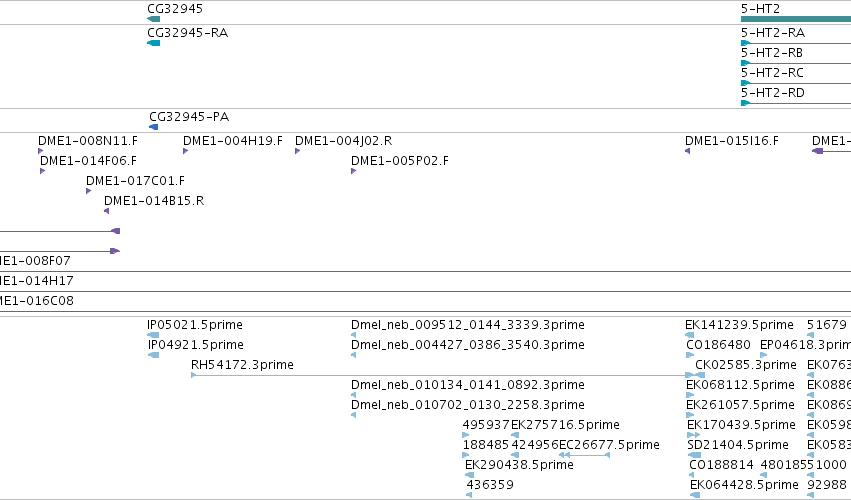Screen dimensions: 851x500
Task: Click the 480185 feature label
Action: tap(784, 465)
